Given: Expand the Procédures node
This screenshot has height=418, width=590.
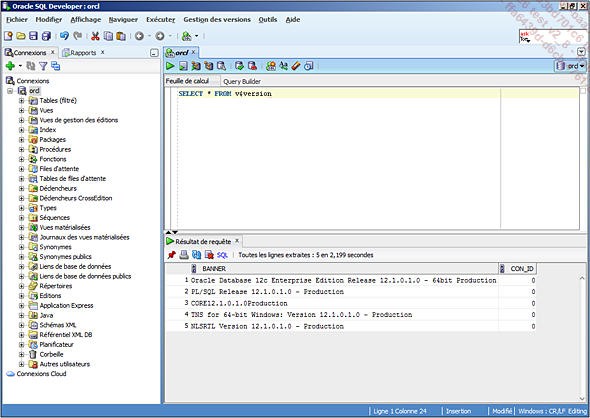Looking at the screenshot, I should pyautogui.click(x=21, y=149).
